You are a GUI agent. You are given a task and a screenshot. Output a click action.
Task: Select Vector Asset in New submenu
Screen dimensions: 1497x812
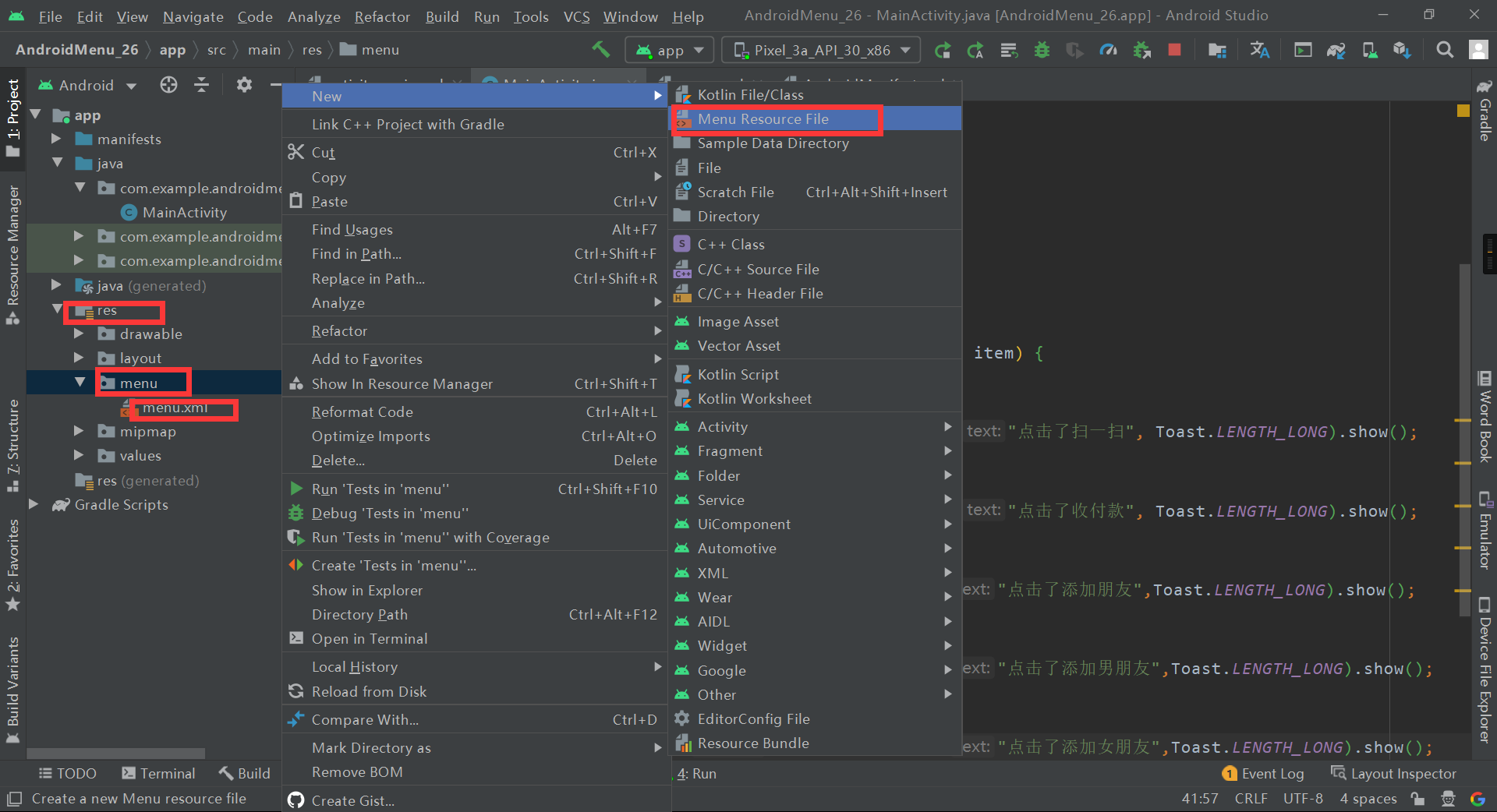coord(816,346)
